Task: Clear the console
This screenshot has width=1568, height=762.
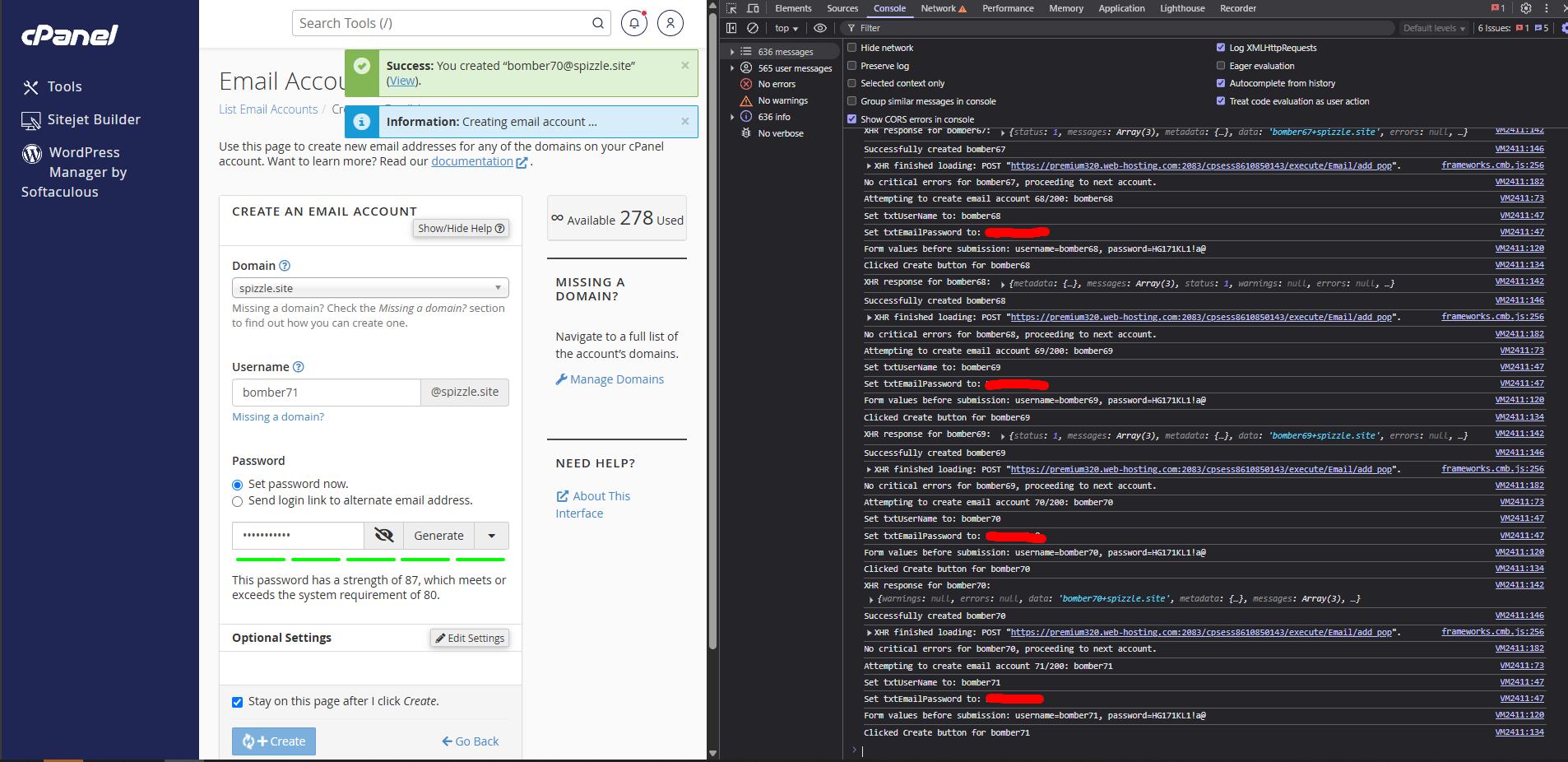Action: point(753,28)
